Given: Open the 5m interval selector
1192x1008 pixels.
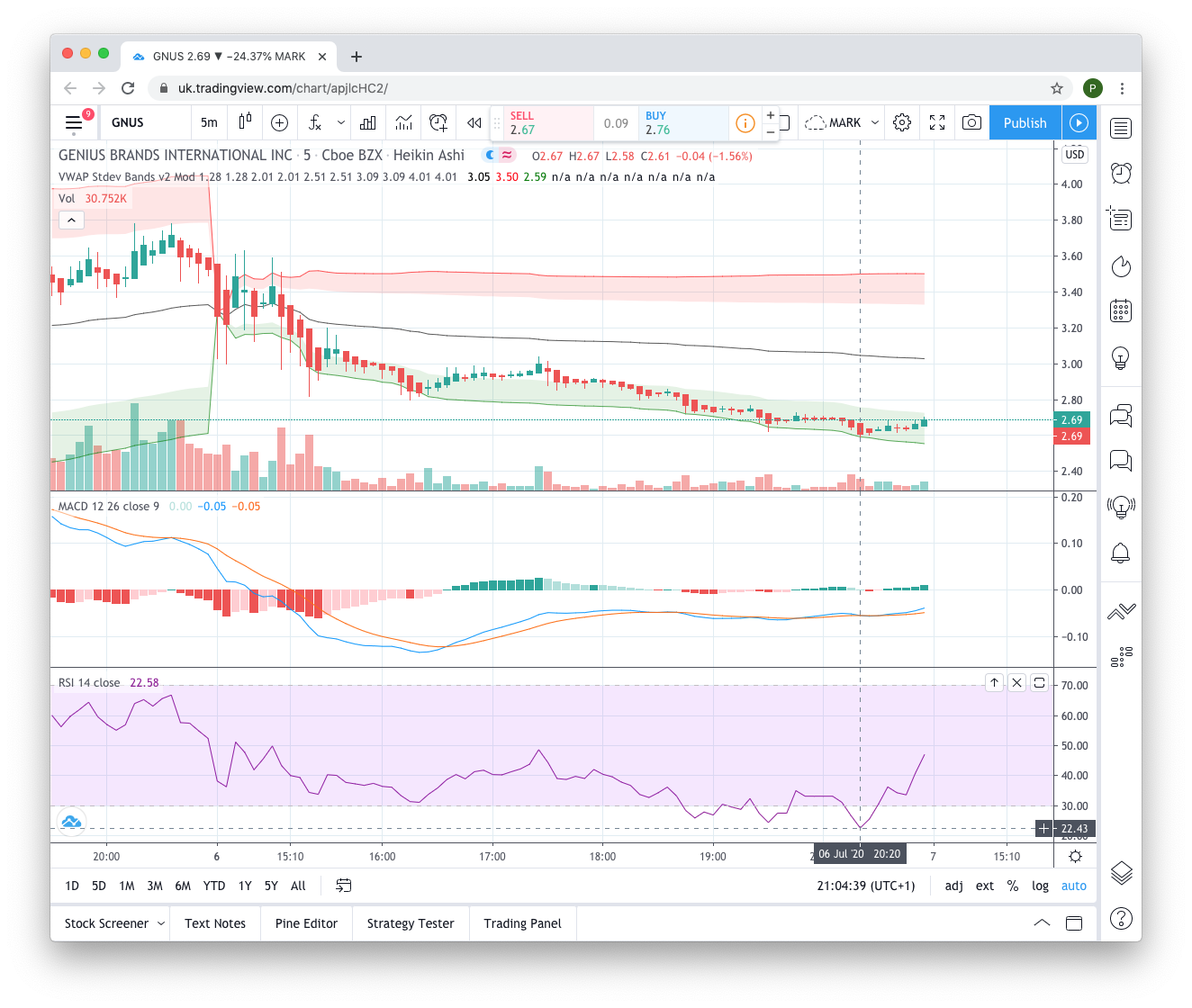Looking at the screenshot, I should (210, 122).
